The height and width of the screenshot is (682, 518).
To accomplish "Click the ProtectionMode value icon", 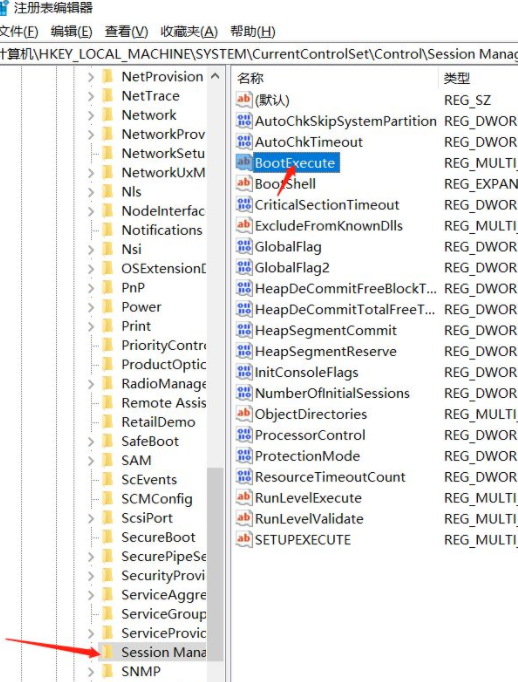I will point(244,455).
